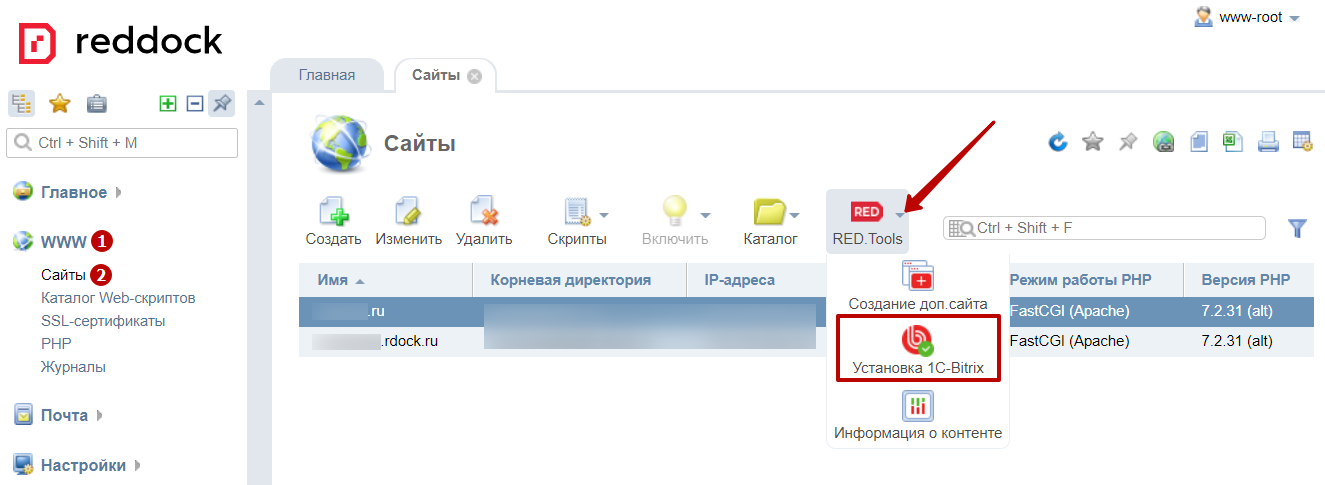Choose Создание доп.сайта in the dropdown

tap(918, 286)
